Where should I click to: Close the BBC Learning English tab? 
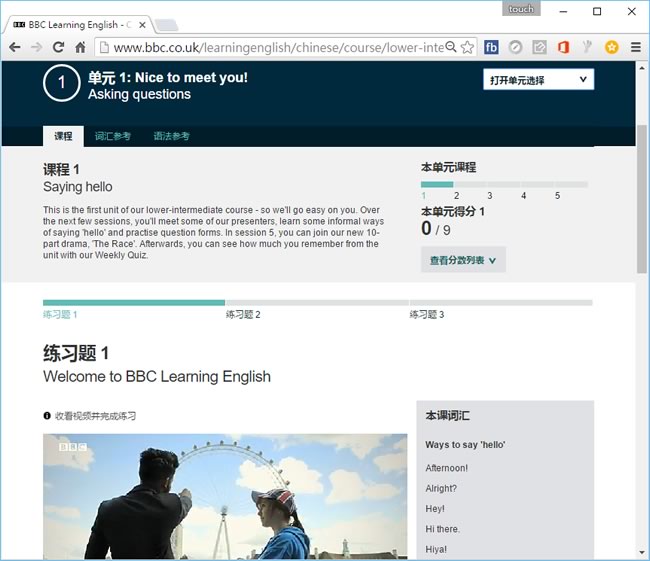142,25
